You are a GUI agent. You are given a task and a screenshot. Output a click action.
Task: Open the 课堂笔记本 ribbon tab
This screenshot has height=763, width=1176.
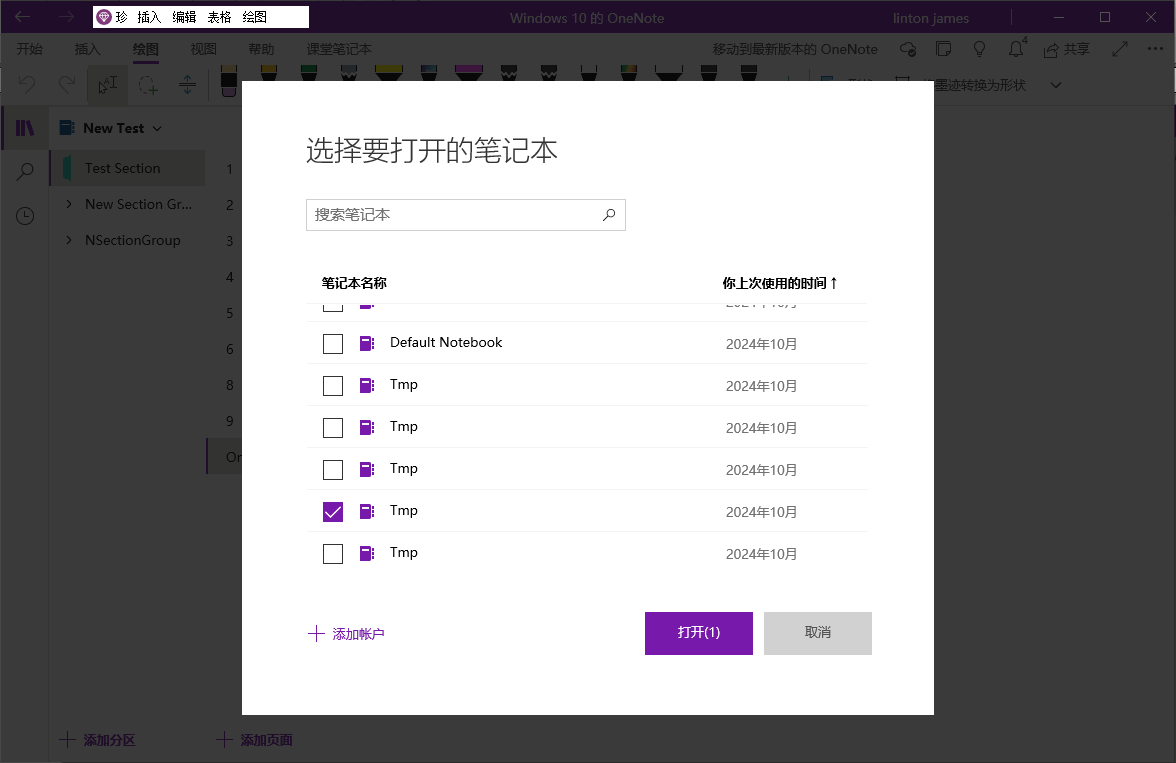339,49
